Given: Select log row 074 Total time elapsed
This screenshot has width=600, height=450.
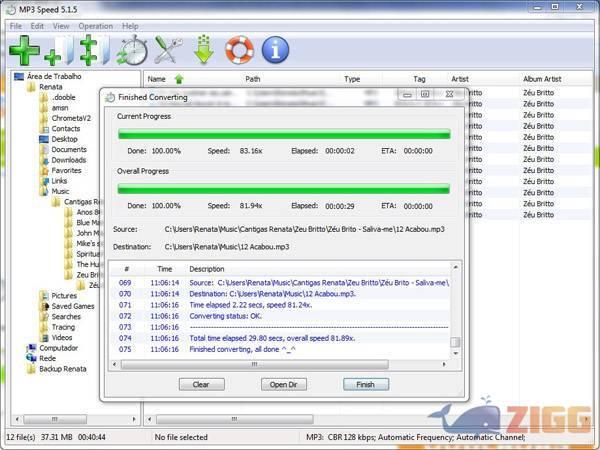Looking at the screenshot, I should (x=280, y=338).
